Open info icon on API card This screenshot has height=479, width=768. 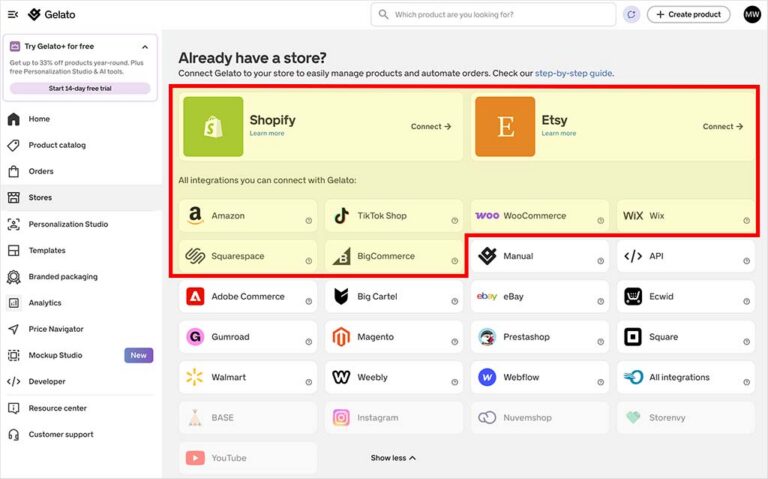click(x=746, y=261)
